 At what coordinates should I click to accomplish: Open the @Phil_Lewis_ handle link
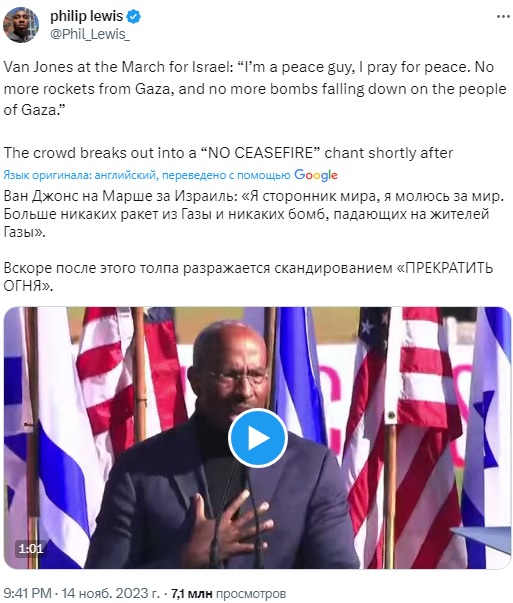pos(90,34)
